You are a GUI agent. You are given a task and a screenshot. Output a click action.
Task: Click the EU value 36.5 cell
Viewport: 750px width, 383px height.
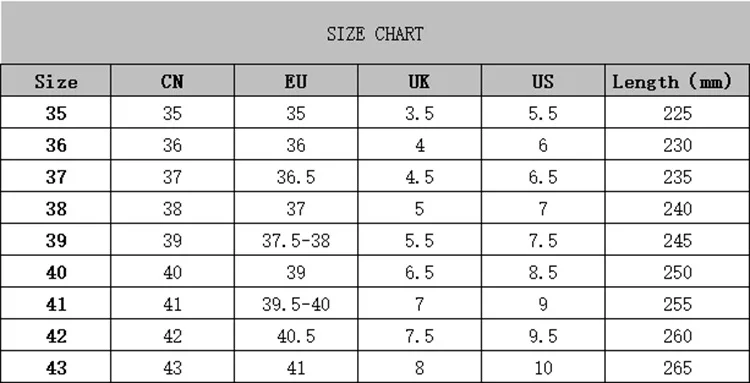296,177
